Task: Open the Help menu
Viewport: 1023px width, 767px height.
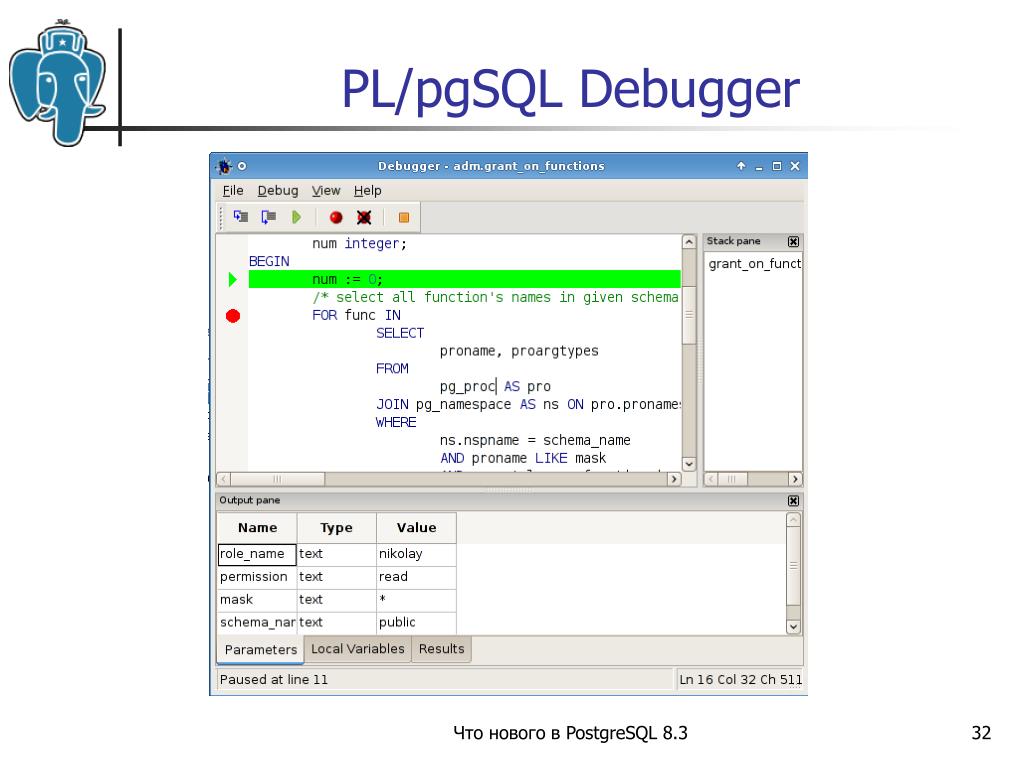Action: click(x=367, y=190)
